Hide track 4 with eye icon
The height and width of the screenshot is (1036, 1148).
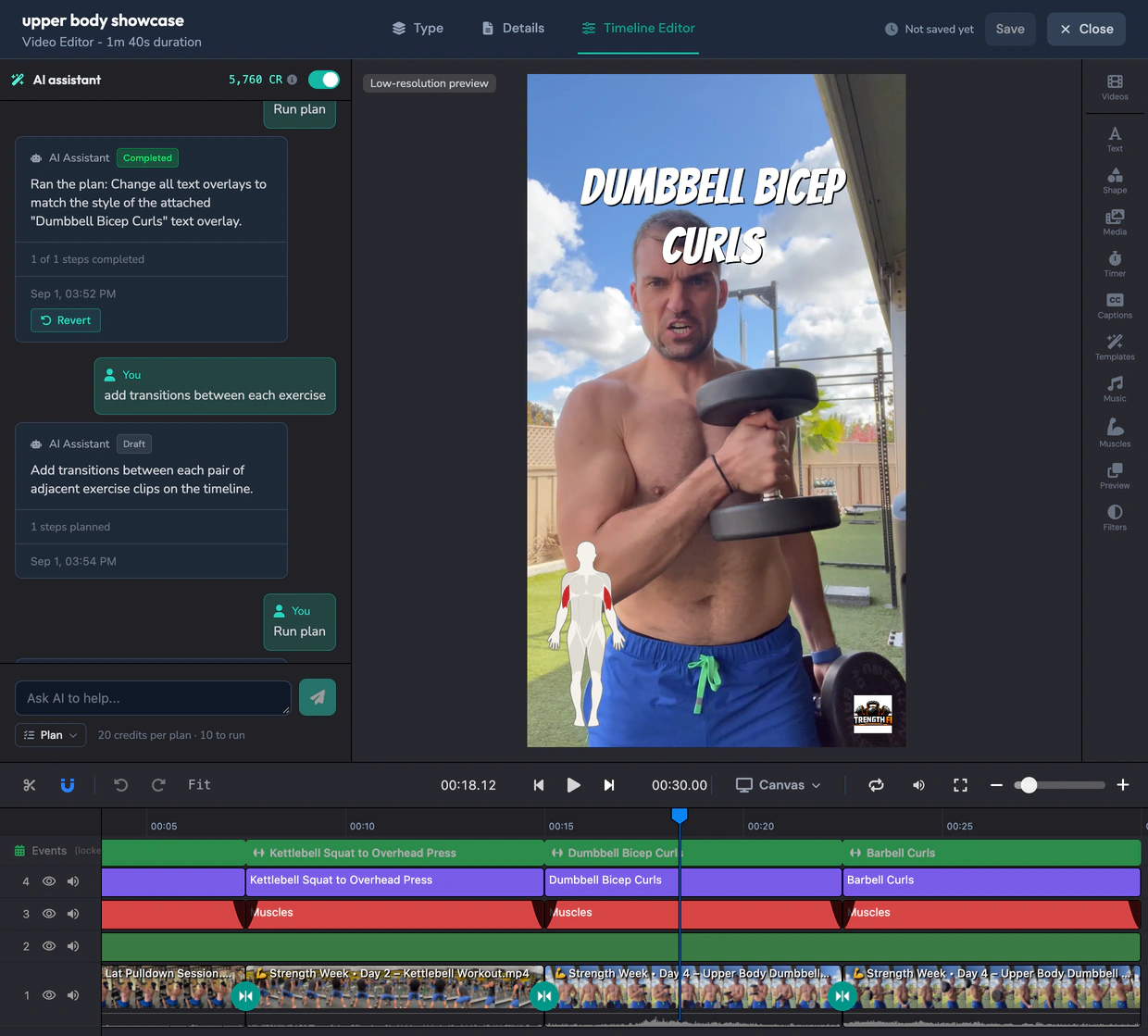49,881
